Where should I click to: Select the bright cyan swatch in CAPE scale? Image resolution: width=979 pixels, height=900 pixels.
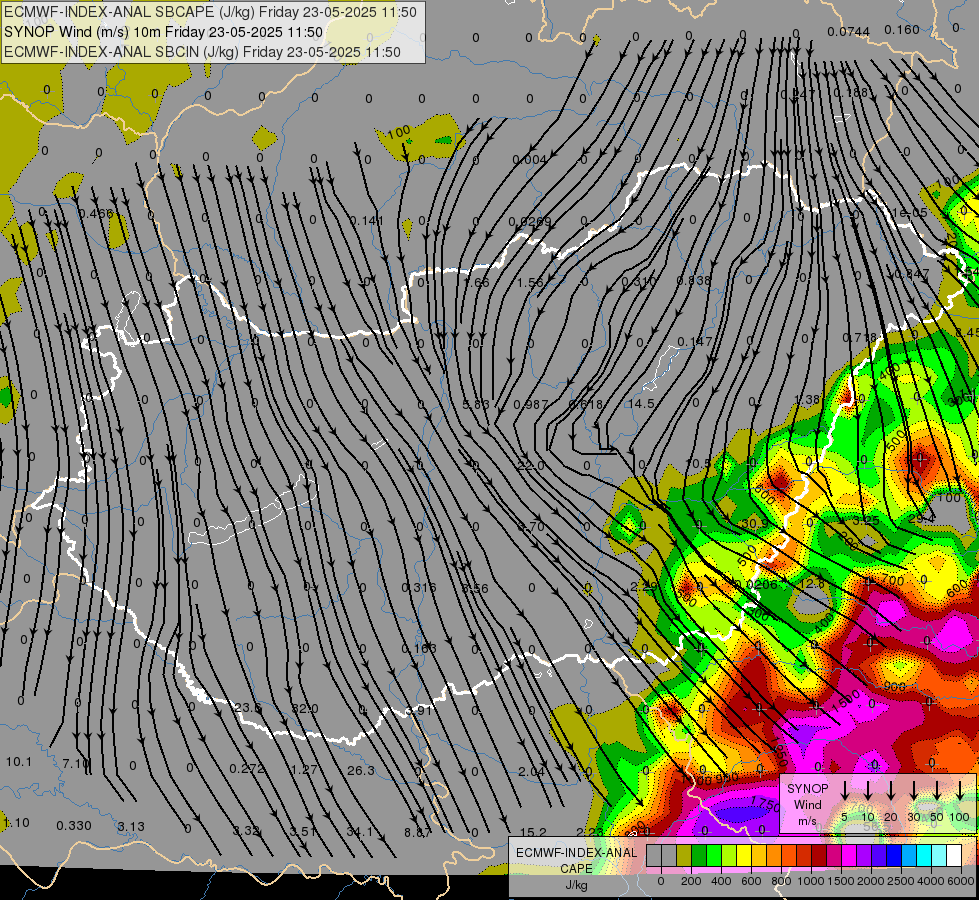click(924, 855)
